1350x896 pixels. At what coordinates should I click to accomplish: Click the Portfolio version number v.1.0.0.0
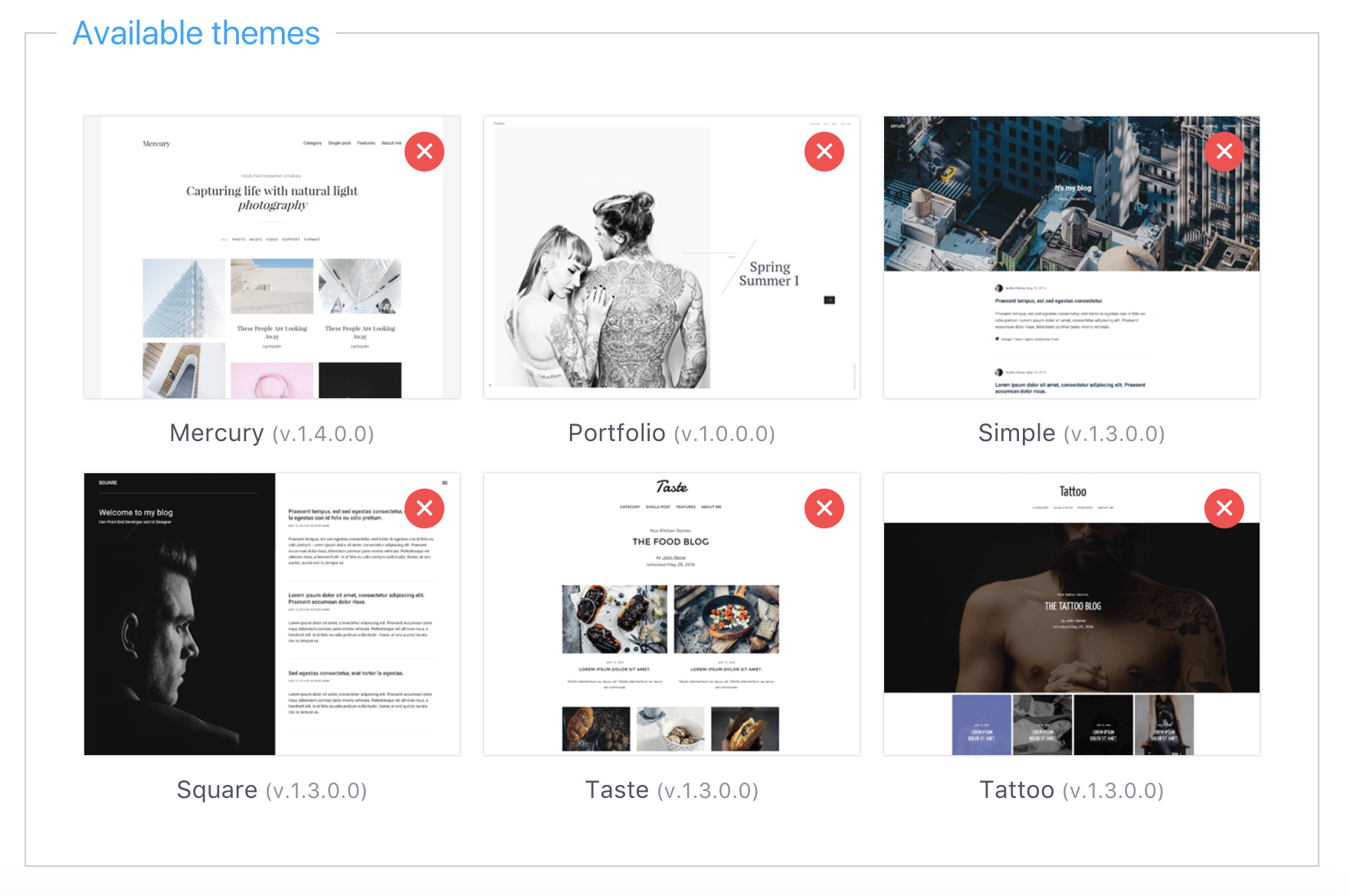[725, 435]
